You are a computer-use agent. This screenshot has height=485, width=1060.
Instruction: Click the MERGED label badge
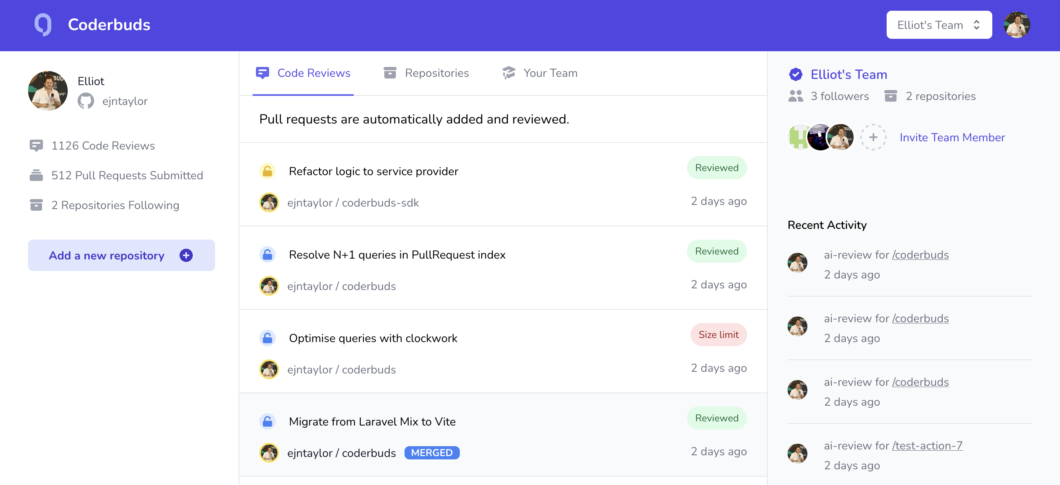pos(432,453)
